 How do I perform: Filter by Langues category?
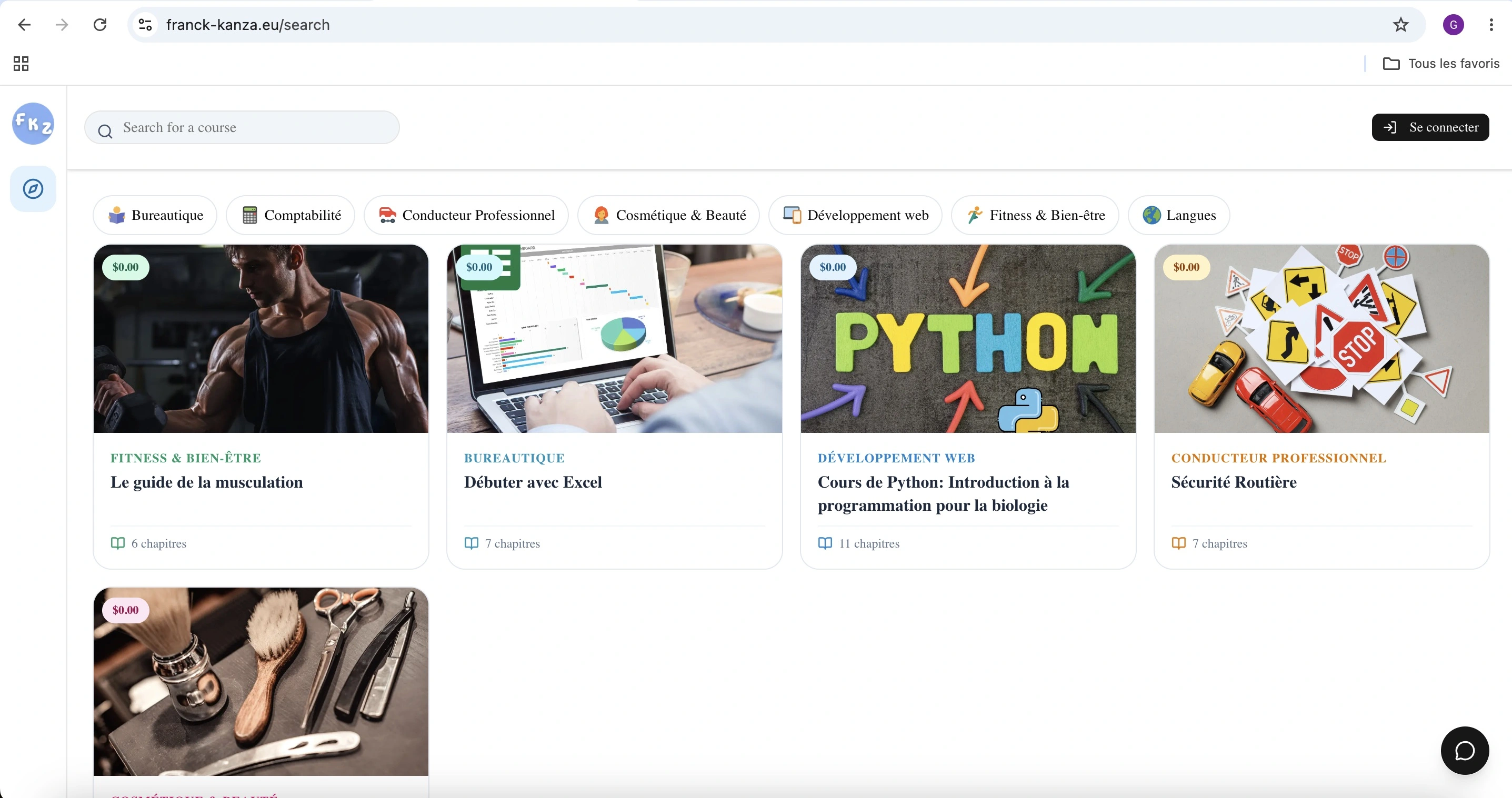[x=1179, y=215]
